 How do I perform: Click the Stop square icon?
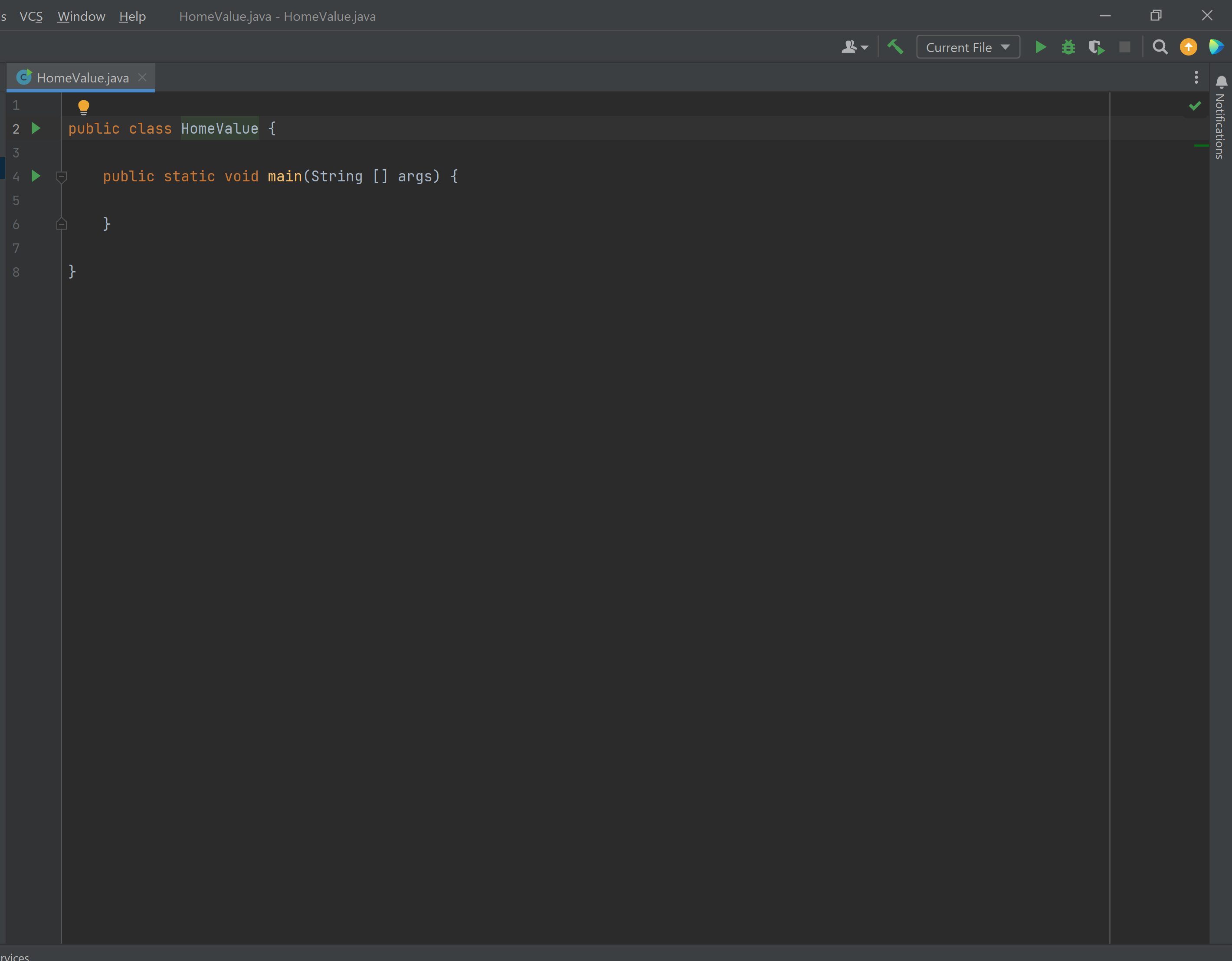tap(1124, 47)
